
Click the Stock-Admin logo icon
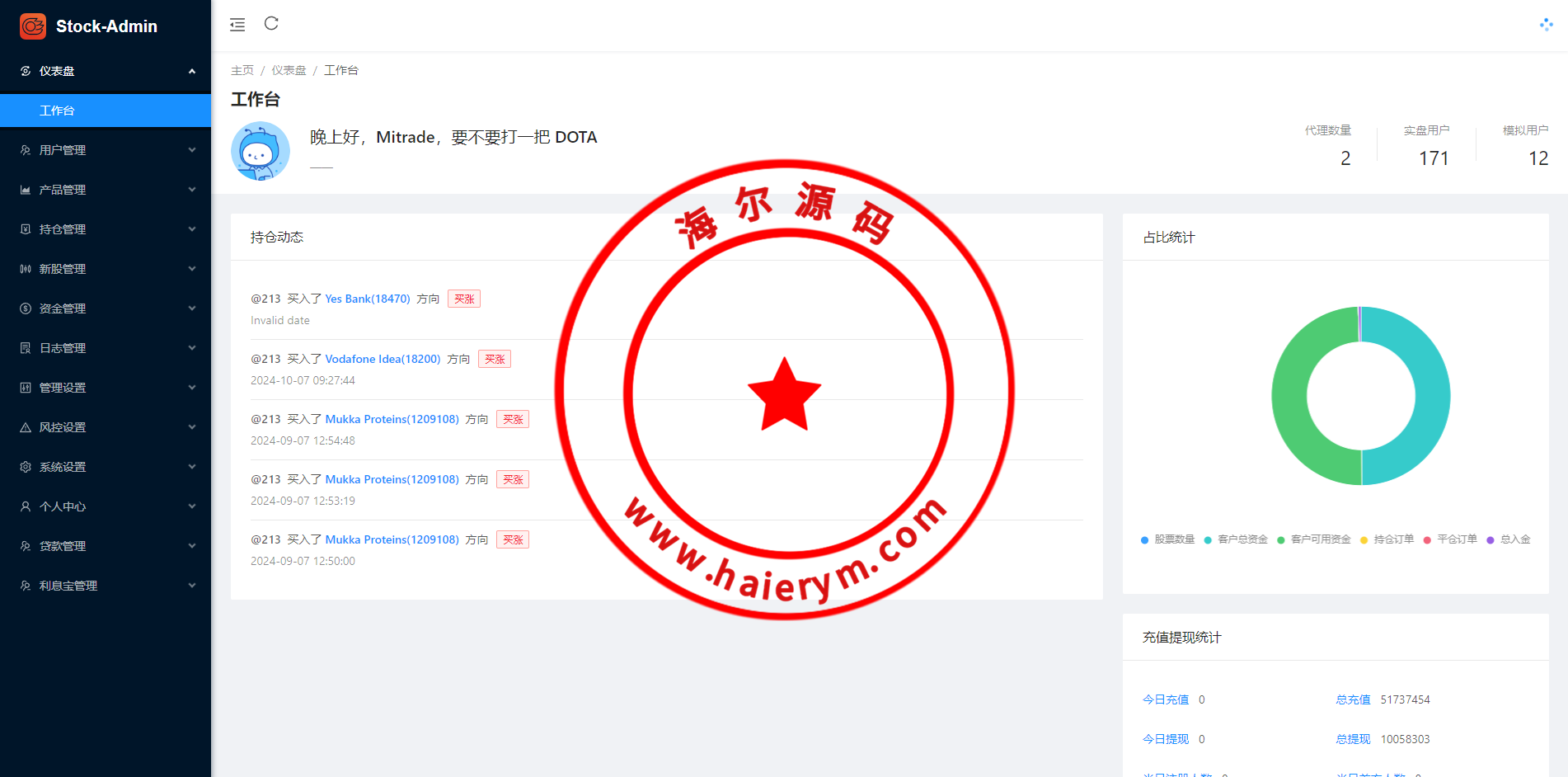click(x=33, y=26)
